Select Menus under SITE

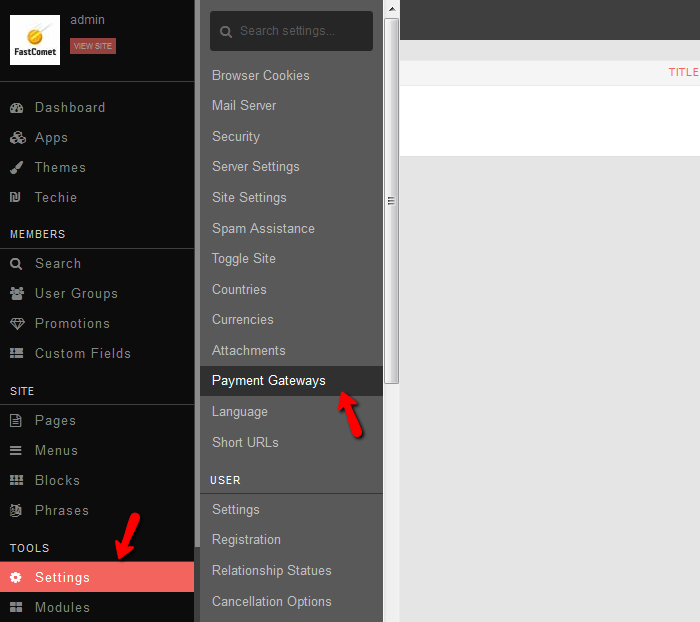97,451
